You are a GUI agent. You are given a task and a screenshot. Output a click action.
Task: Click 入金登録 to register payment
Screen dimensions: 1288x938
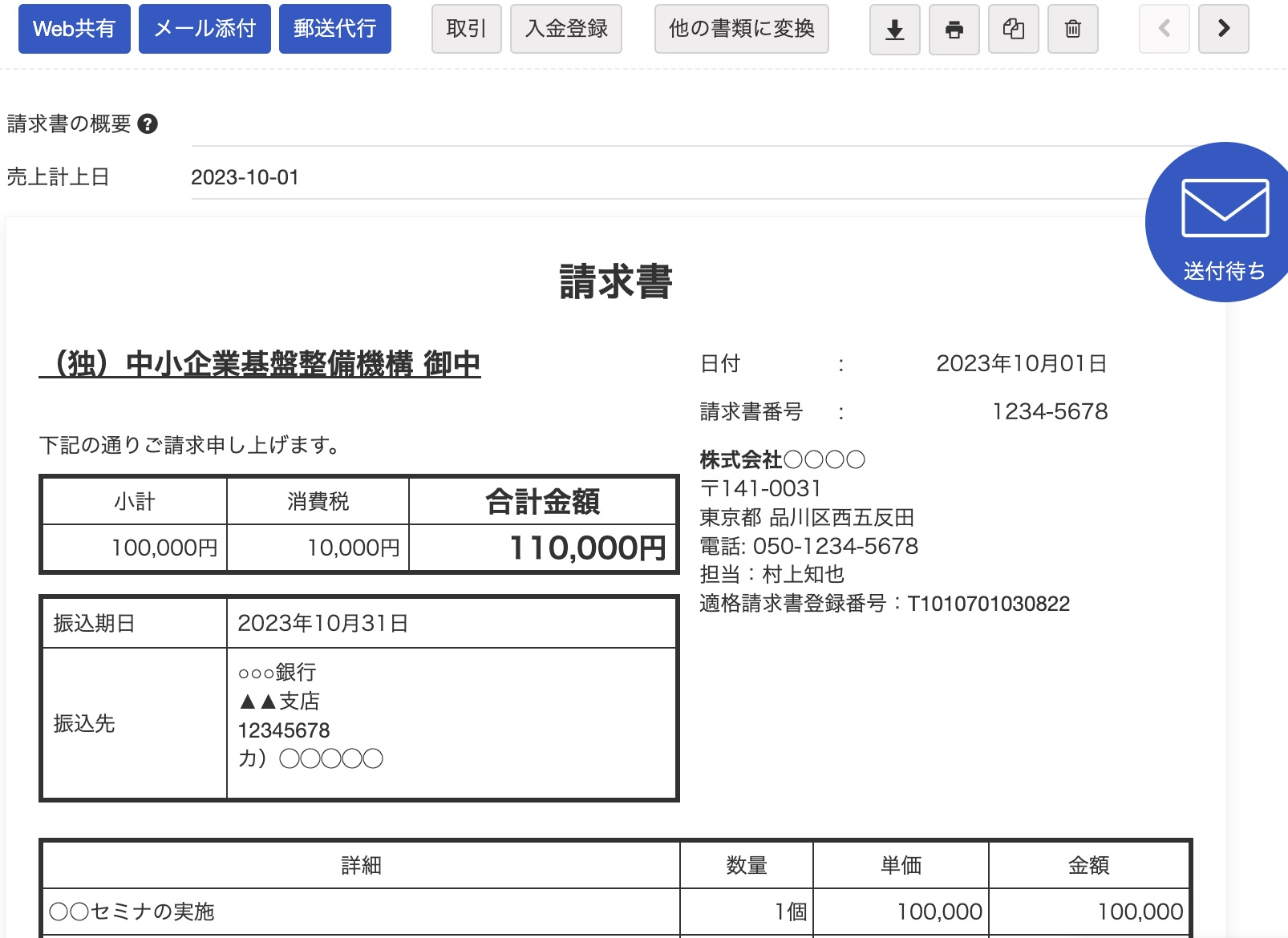click(x=565, y=29)
